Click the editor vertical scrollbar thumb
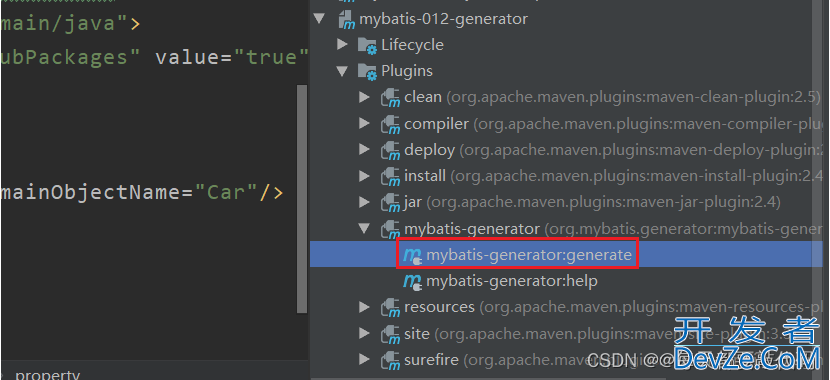The height and width of the screenshot is (380, 830). pyautogui.click(x=302, y=198)
